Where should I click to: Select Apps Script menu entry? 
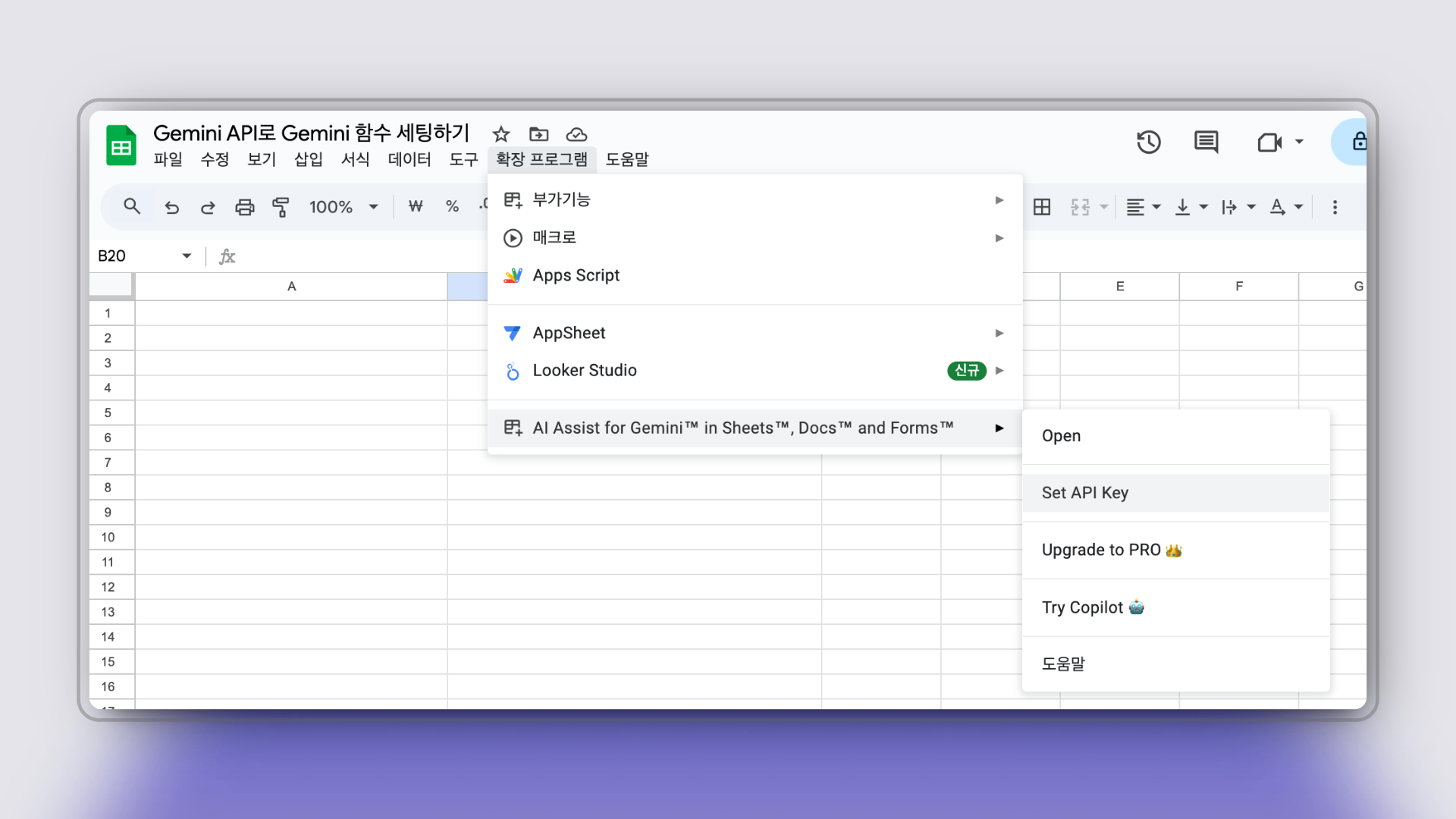[755, 275]
